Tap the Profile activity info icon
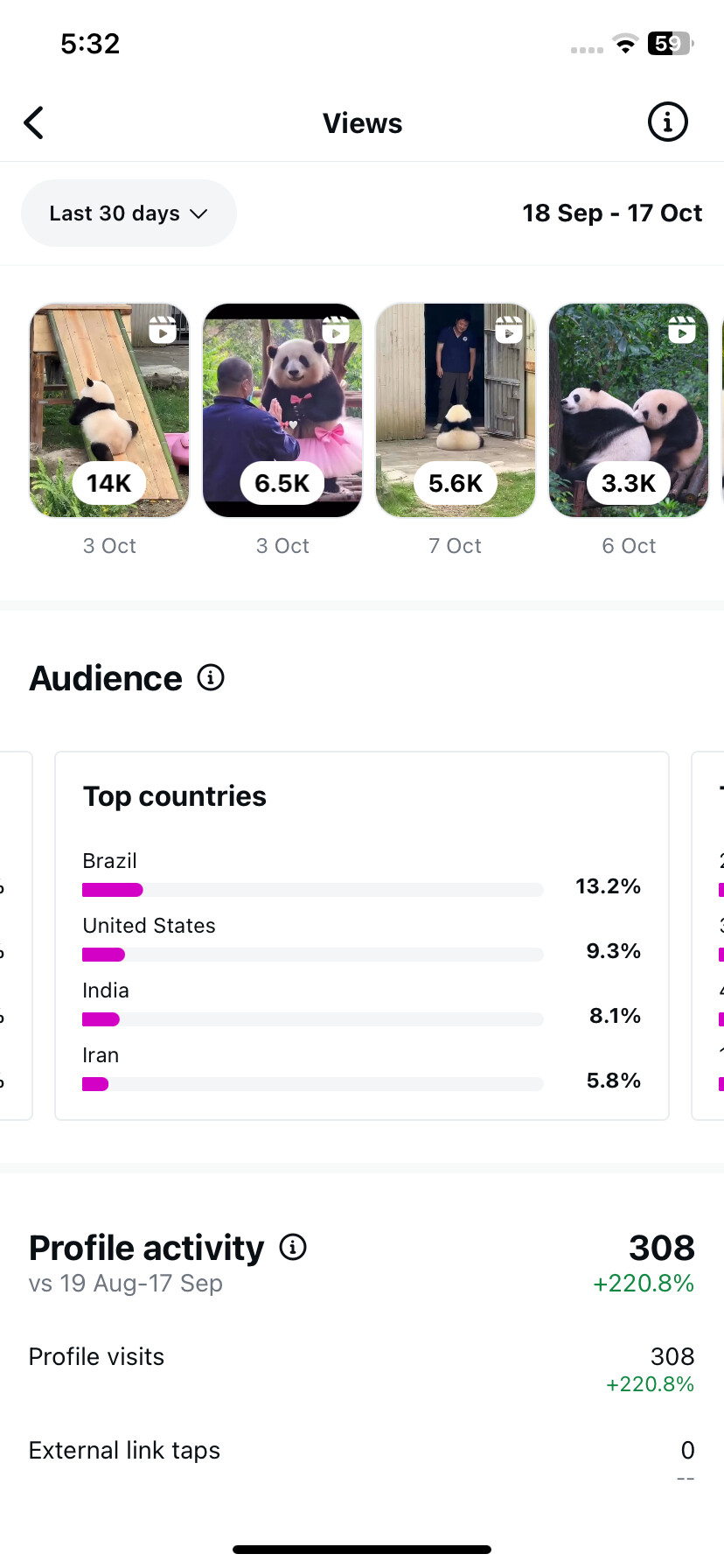The height and width of the screenshot is (1568, 724). pos(293,1247)
